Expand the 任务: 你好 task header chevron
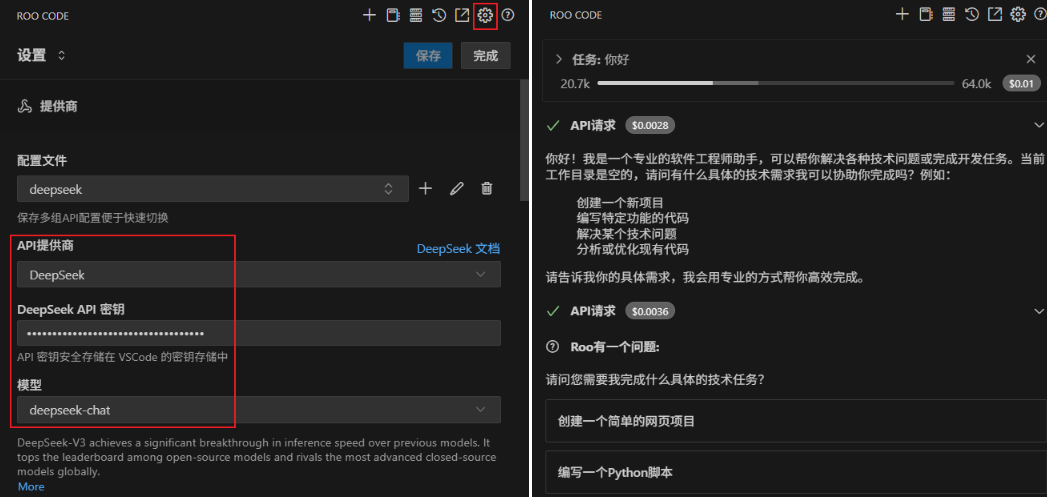 [559, 60]
